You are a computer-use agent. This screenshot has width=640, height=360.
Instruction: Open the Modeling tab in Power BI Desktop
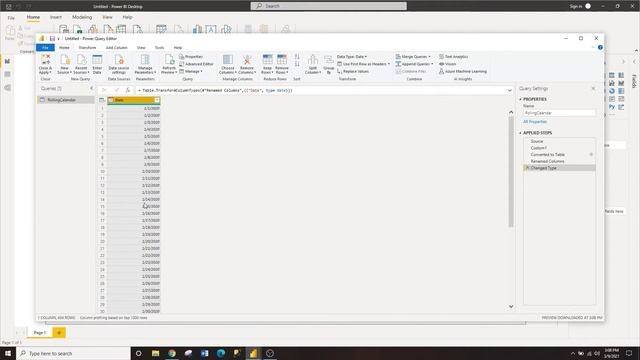[x=82, y=17]
